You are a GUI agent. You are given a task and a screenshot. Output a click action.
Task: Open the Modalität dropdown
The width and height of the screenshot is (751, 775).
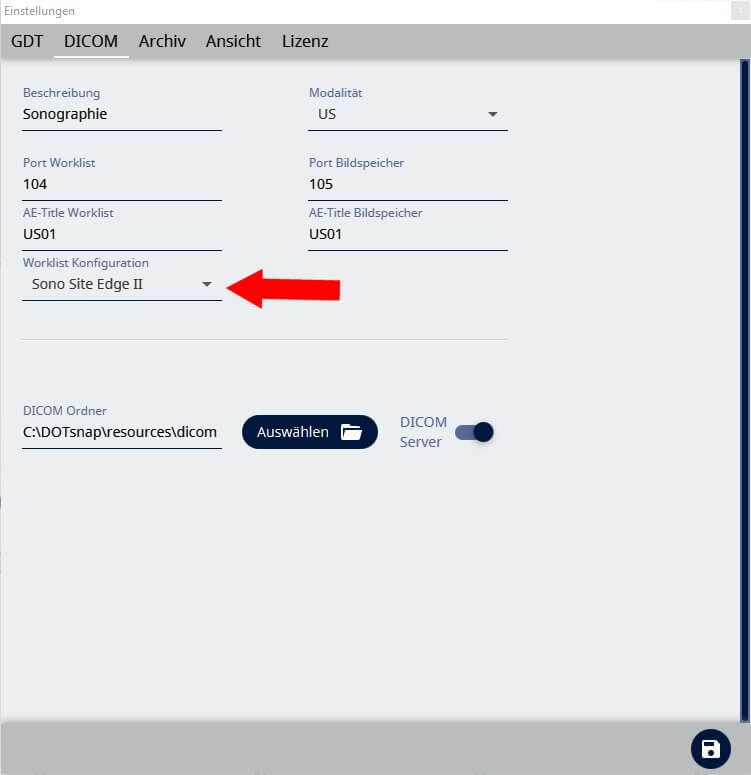coord(407,114)
